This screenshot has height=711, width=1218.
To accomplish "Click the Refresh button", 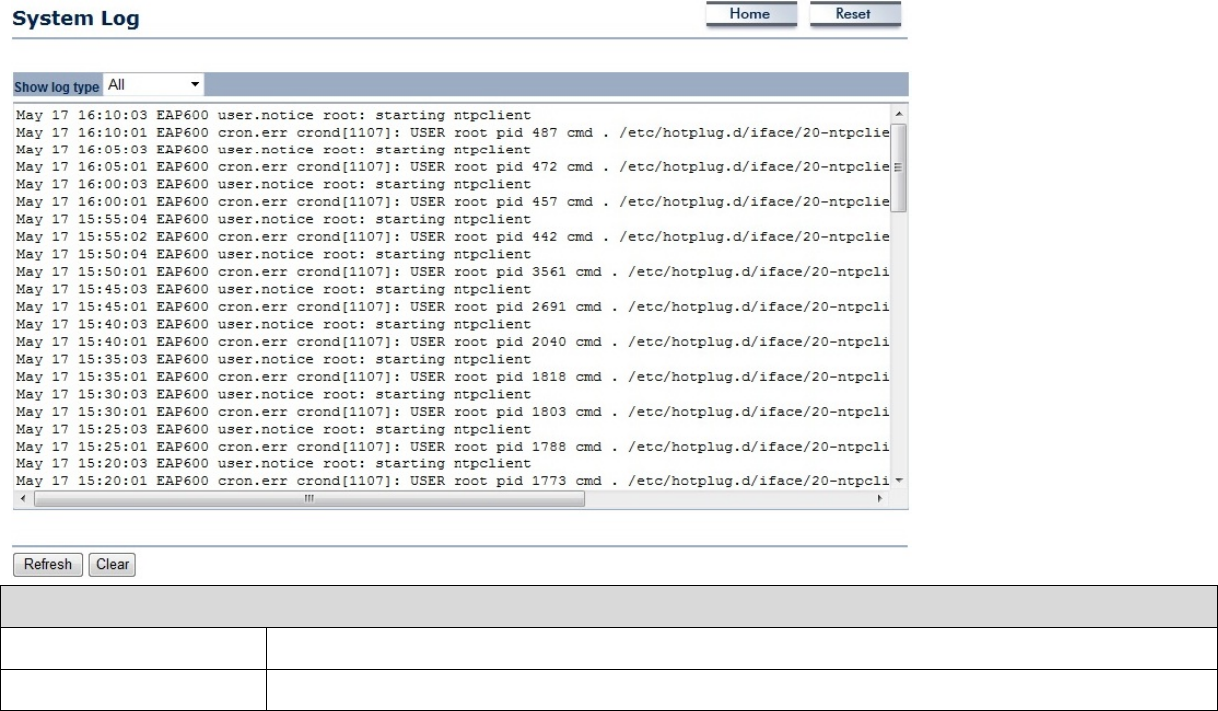I will tap(48, 565).
